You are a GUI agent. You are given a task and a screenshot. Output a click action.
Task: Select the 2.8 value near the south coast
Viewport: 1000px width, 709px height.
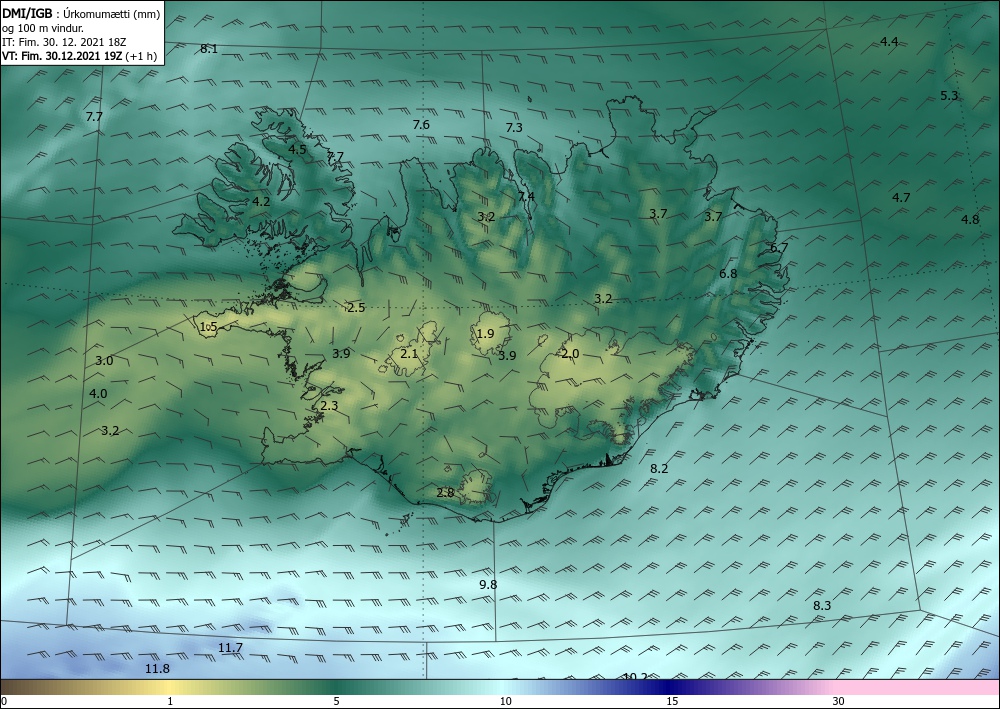[445, 492]
